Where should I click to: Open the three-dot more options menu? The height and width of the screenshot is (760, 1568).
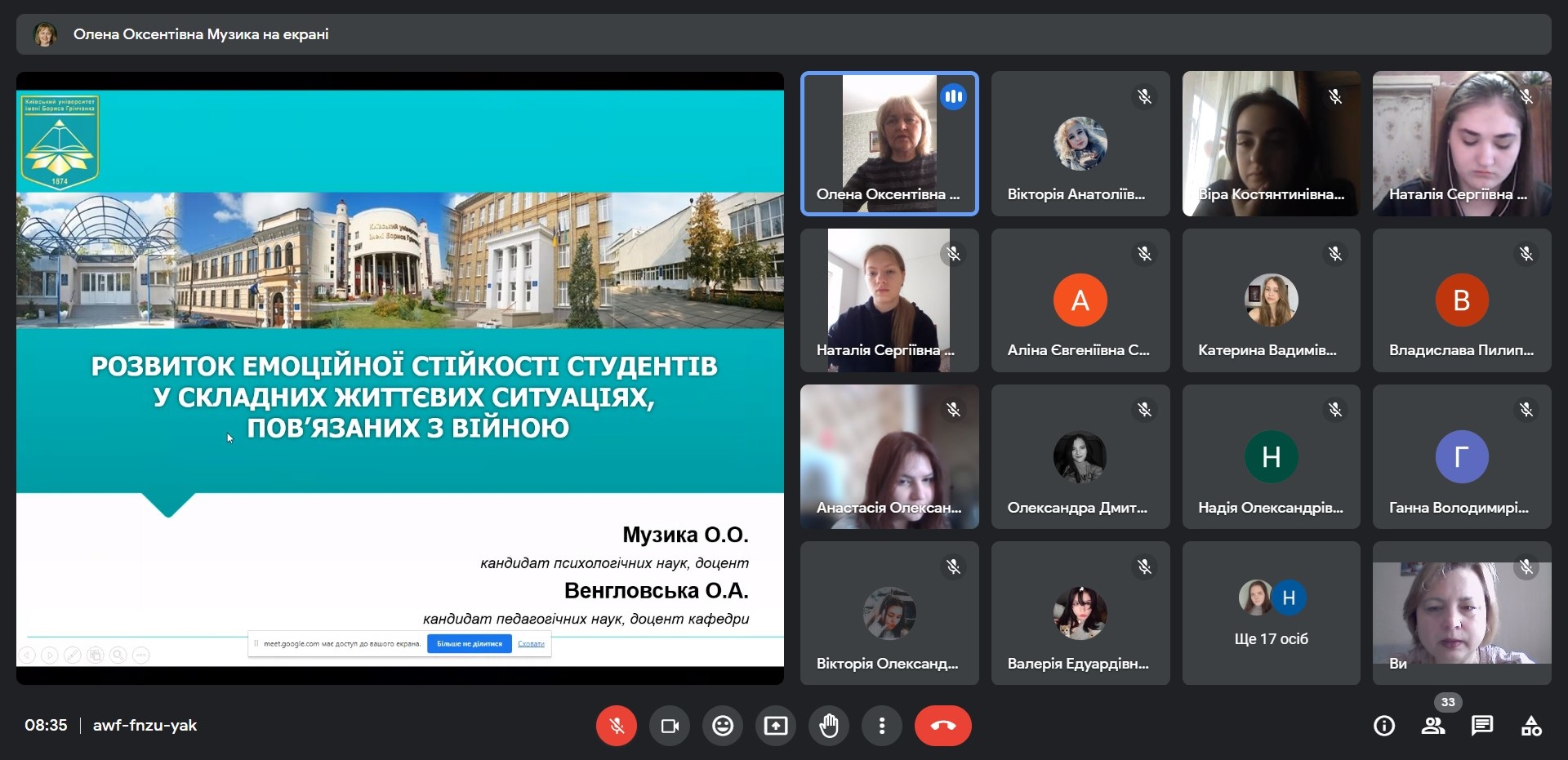(x=882, y=726)
